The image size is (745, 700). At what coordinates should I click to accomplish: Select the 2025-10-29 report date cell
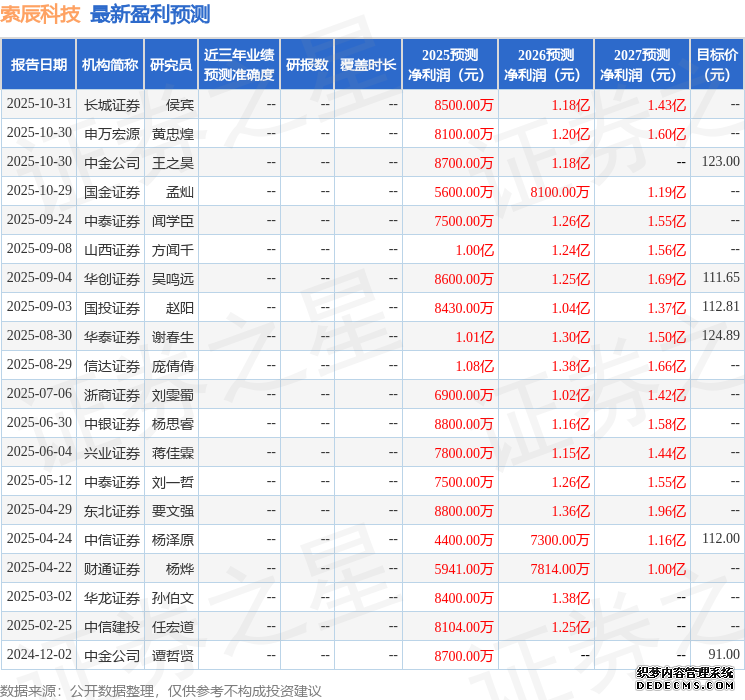pyautogui.click(x=39, y=191)
